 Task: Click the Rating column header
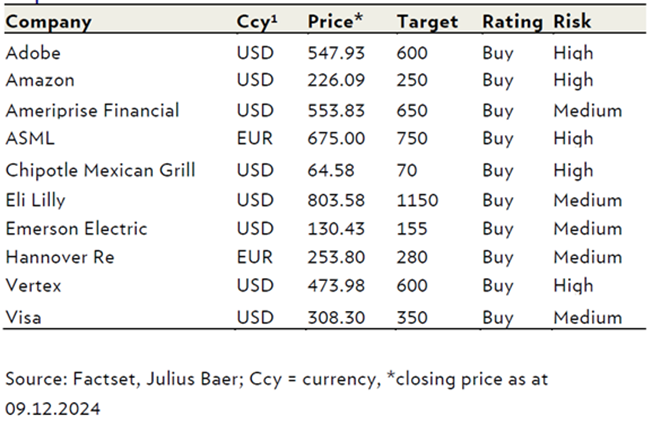512,21
